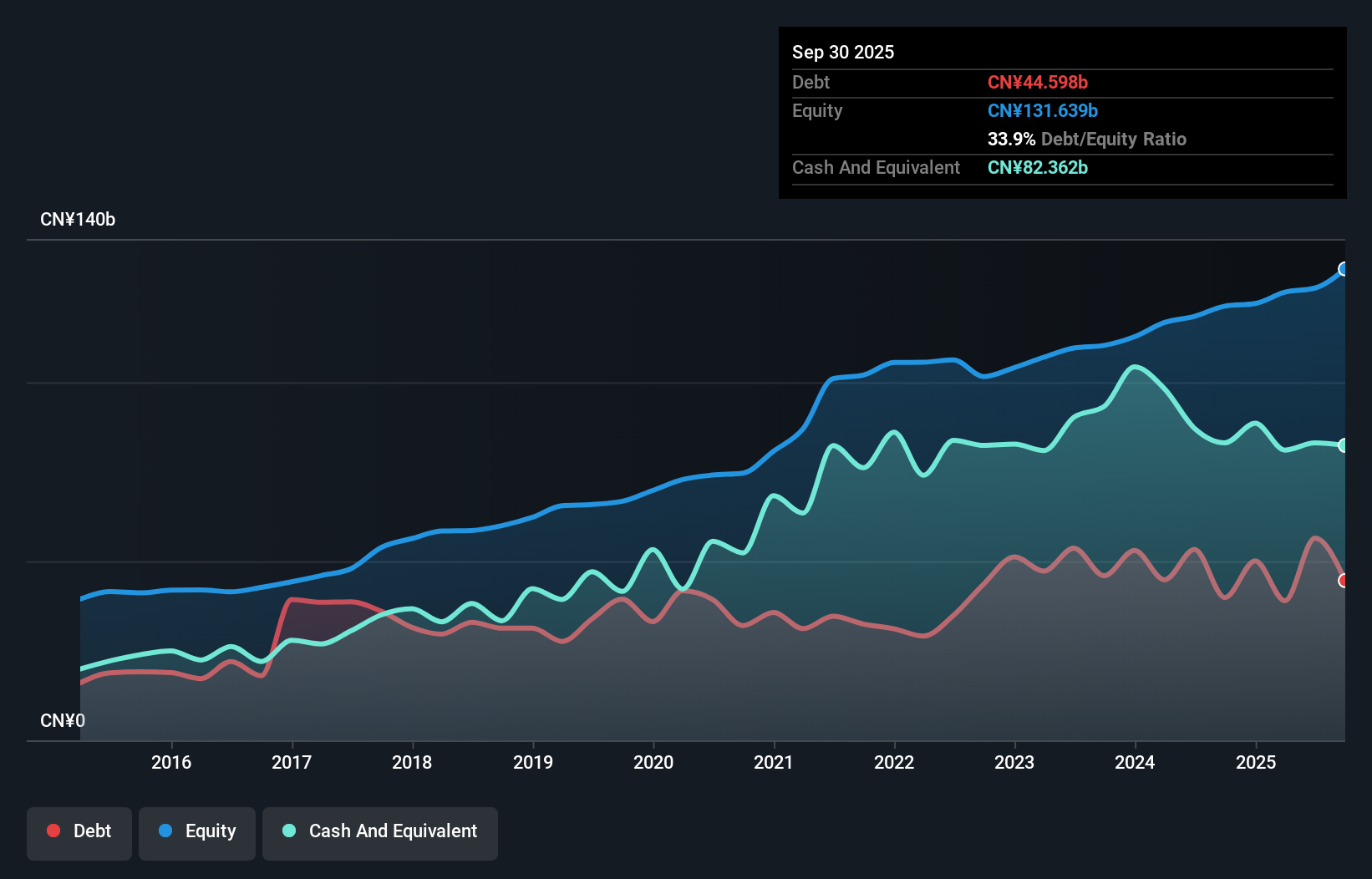The width and height of the screenshot is (1372, 879).
Task: Select the Cash endpoint marker on the teal line
Action: click(x=1344, y=445)
